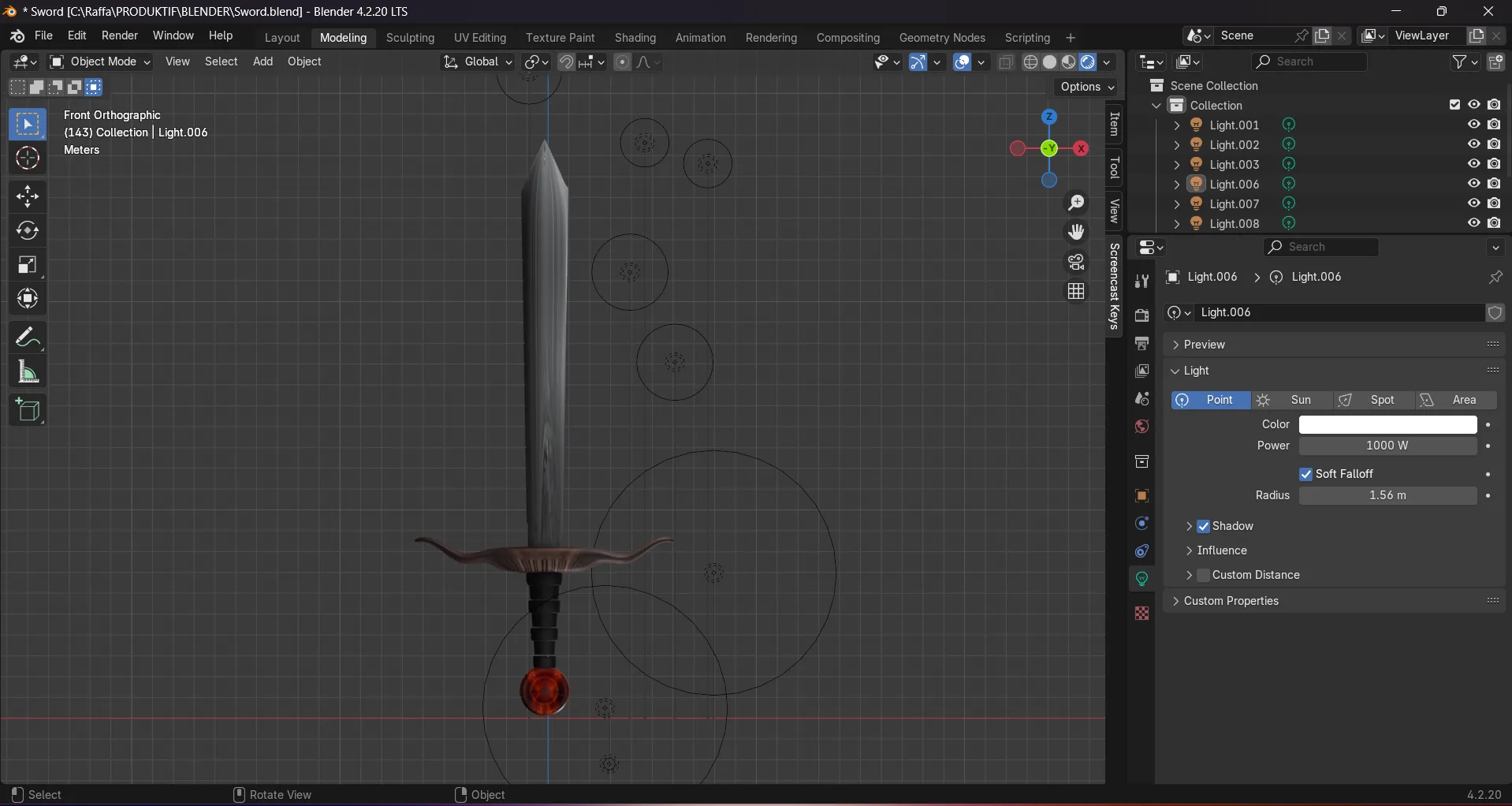Image resolution: width=1512 pixels, height=806 pixels.
Task: Click the light Color swatch
Action: click(1387, 424)
